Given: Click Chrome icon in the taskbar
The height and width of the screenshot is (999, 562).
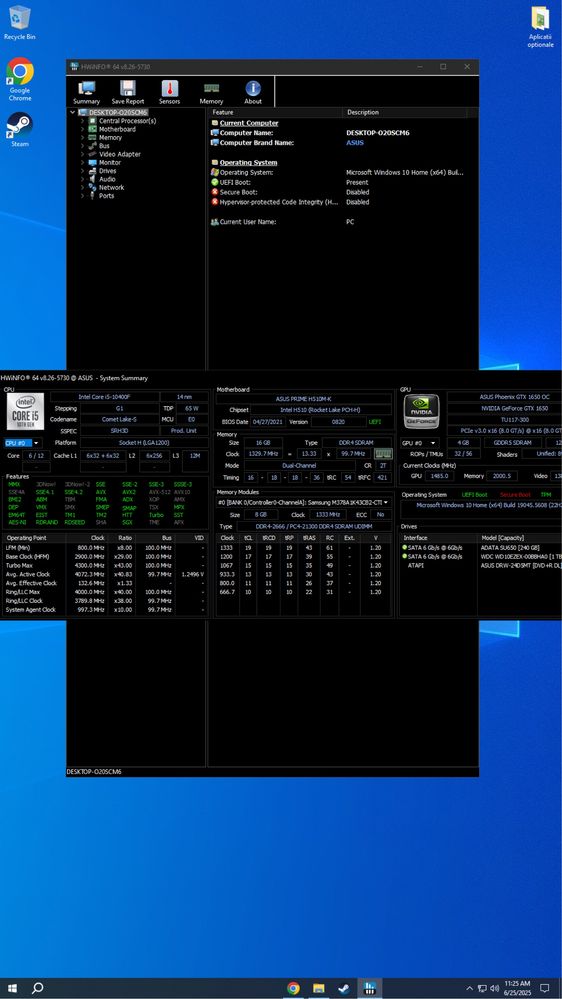Looking at the screenshot, I should coord(294,988).
